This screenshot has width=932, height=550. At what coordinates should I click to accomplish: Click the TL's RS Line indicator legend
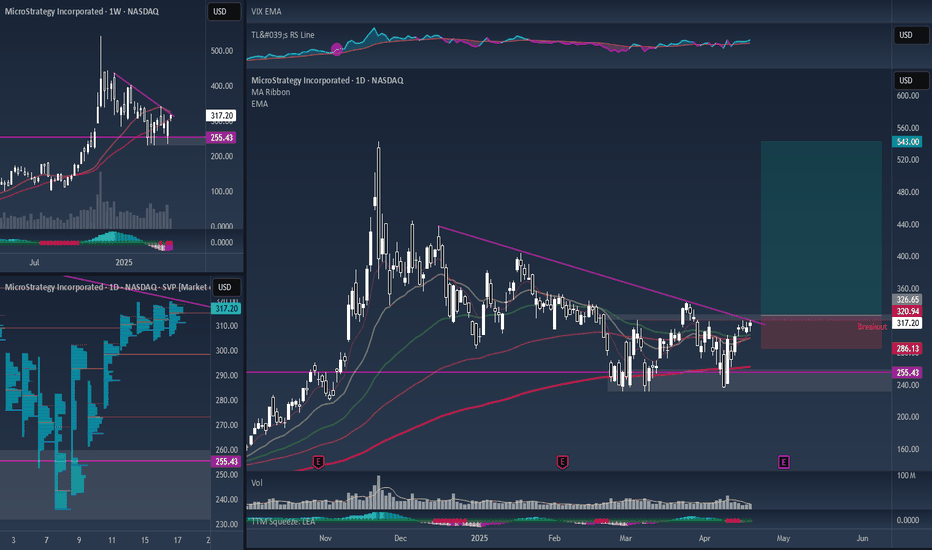tap(283, 35)
